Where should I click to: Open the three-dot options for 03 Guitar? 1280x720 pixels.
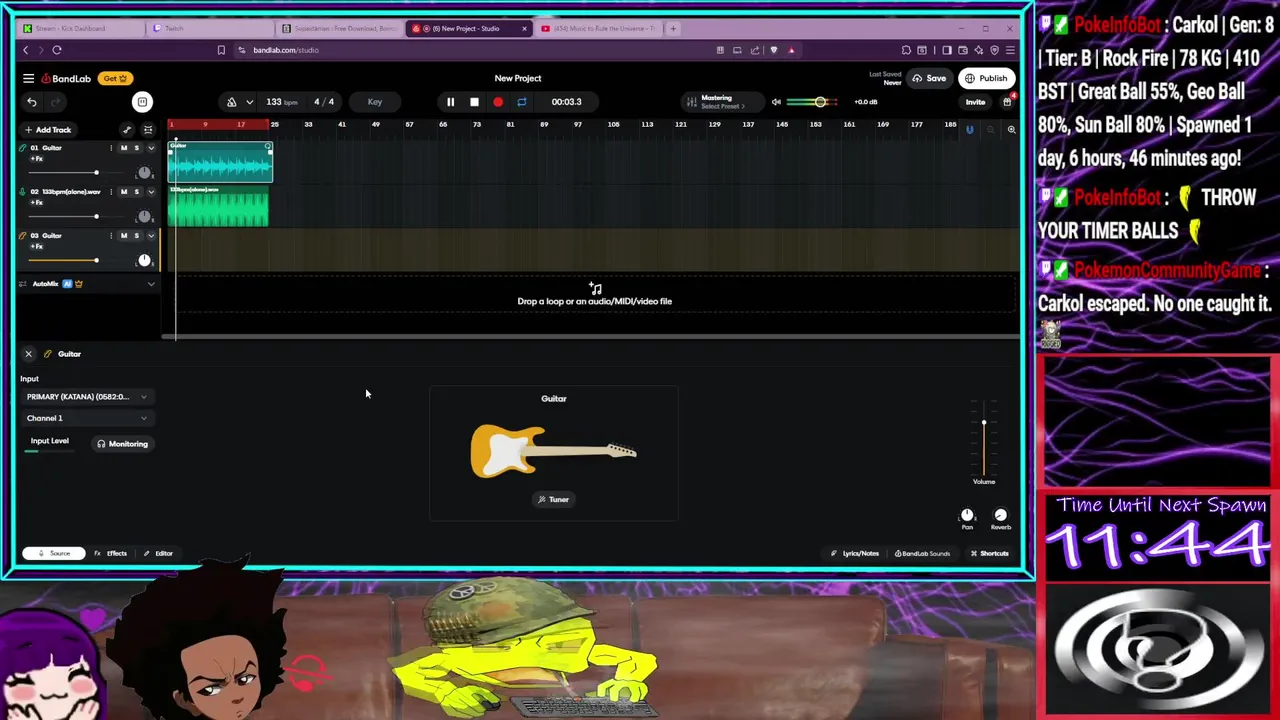[x=111, y=236]
